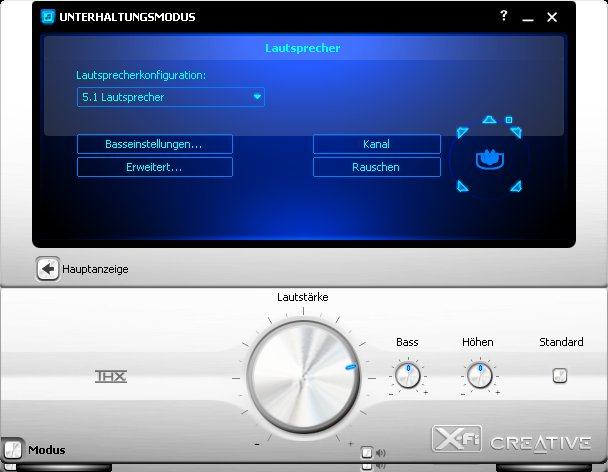This screenshot has width=608, height=472.
Task: Click the Bass knob
Action: click(408, 375)
